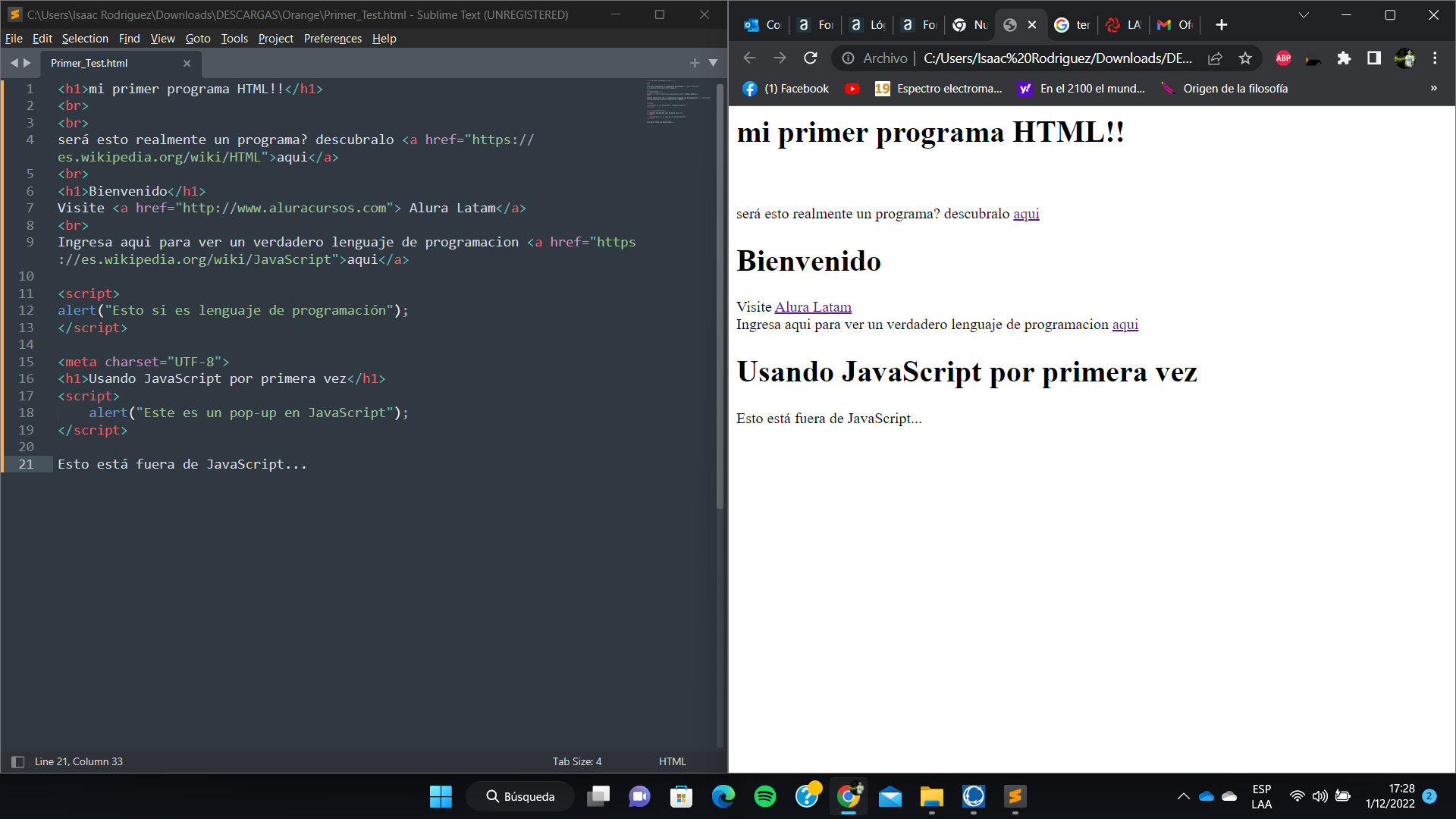Open the side panel icon next to extensions
The width and height of the screenshot is (1456, 819).
1374,58
